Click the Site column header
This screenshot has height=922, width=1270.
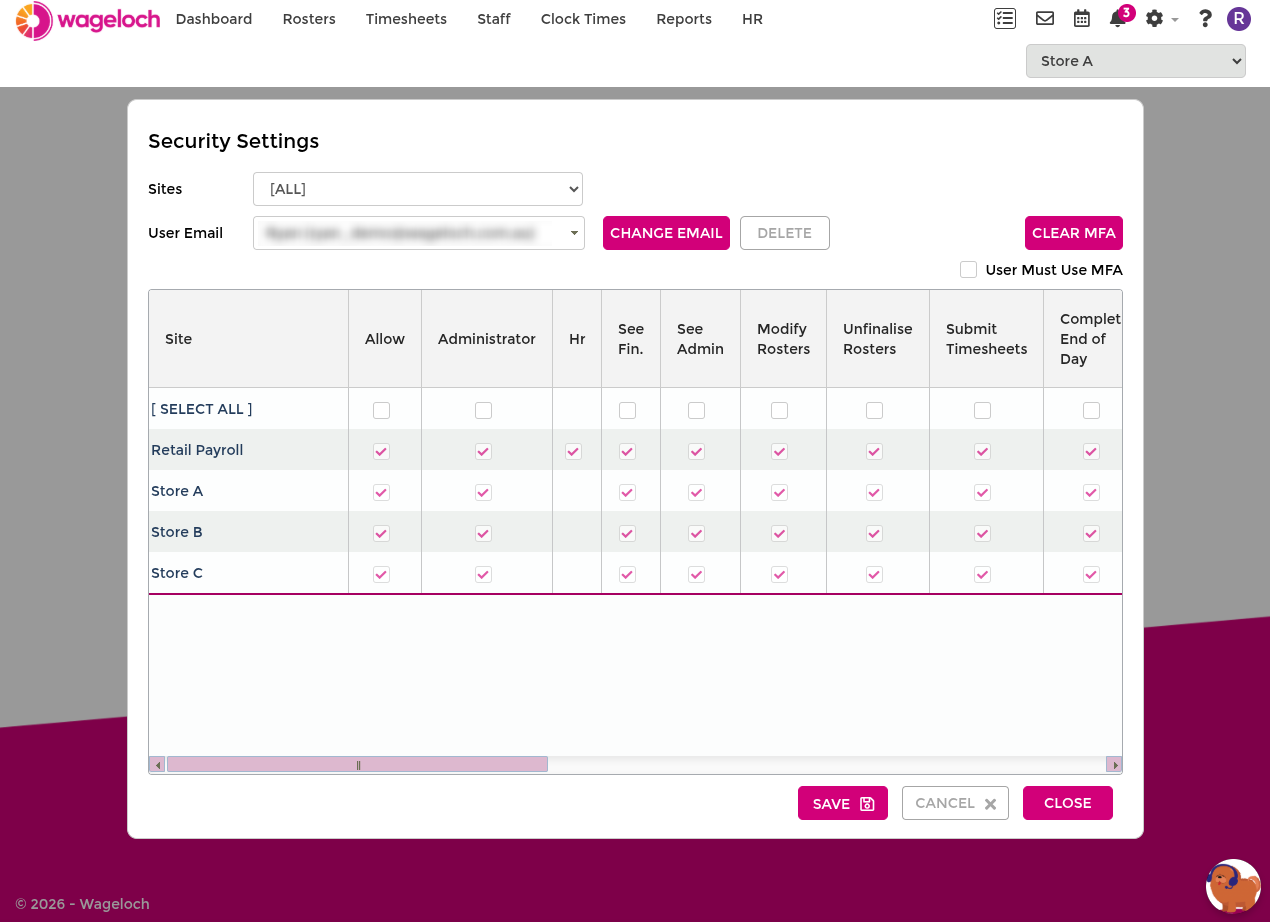pyautogui.click(x=248, y=339)
